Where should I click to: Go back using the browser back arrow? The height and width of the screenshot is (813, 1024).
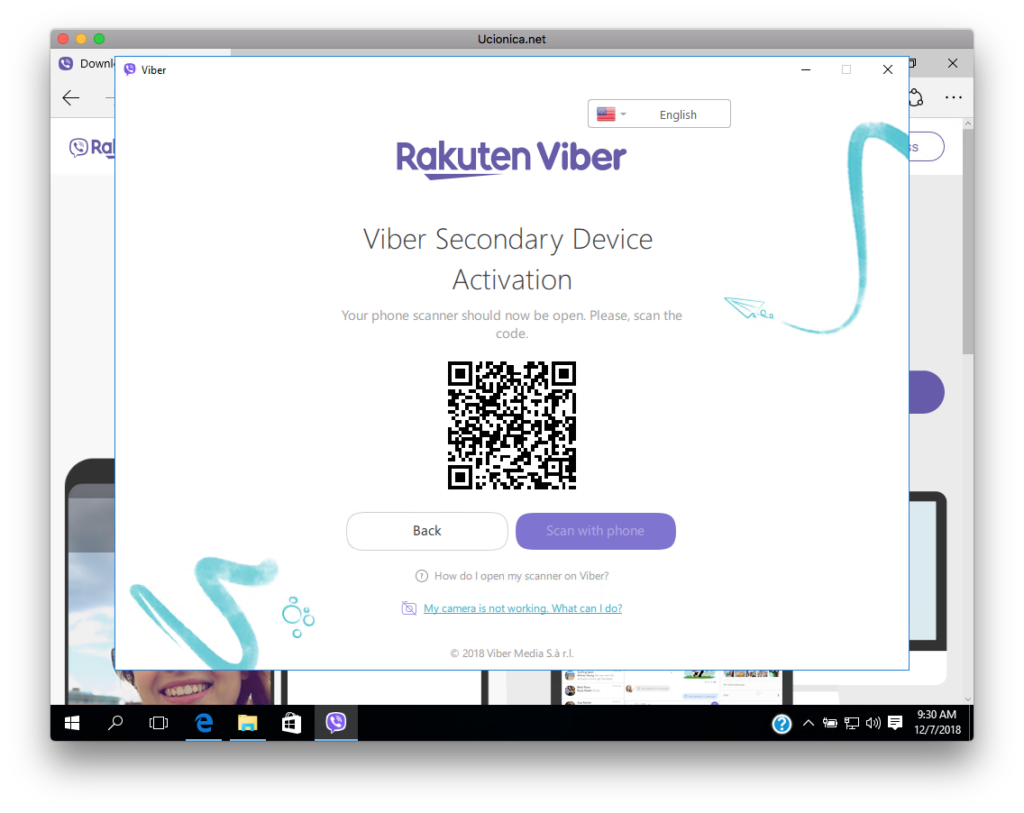(x=71, y=97)
